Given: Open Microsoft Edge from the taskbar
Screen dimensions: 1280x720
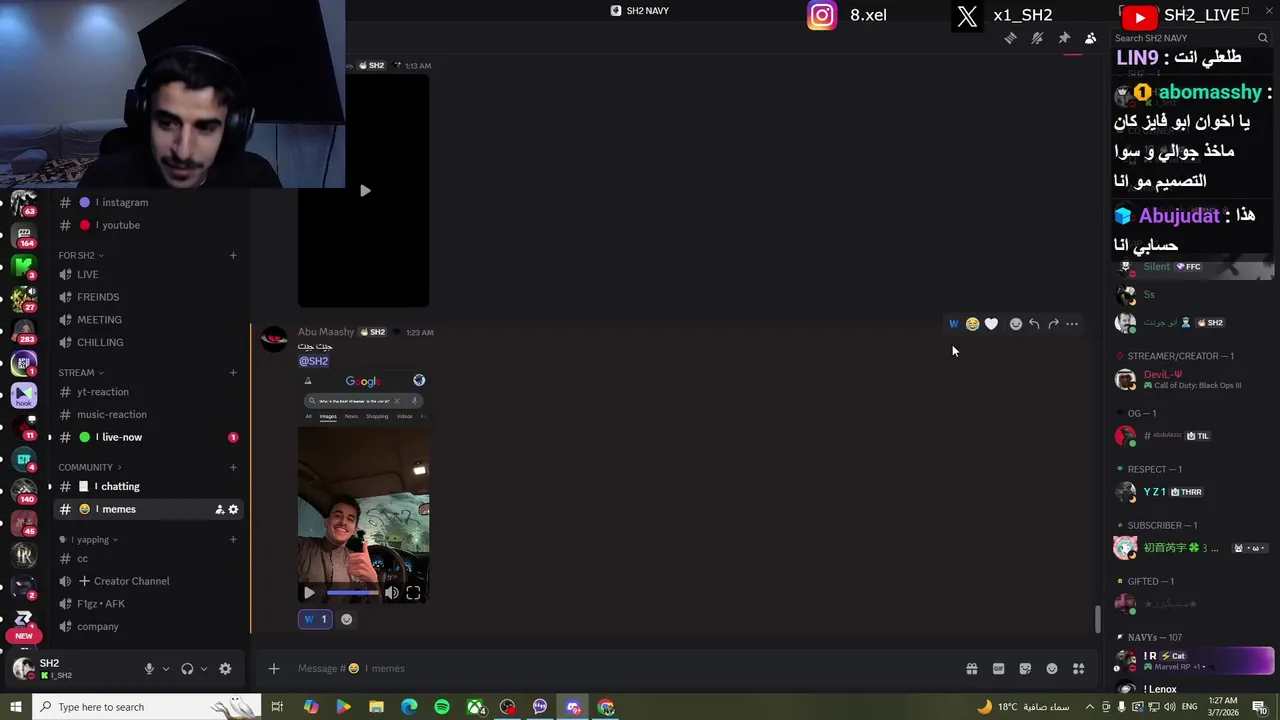Looking at the screenshot, I should point(409,707).
